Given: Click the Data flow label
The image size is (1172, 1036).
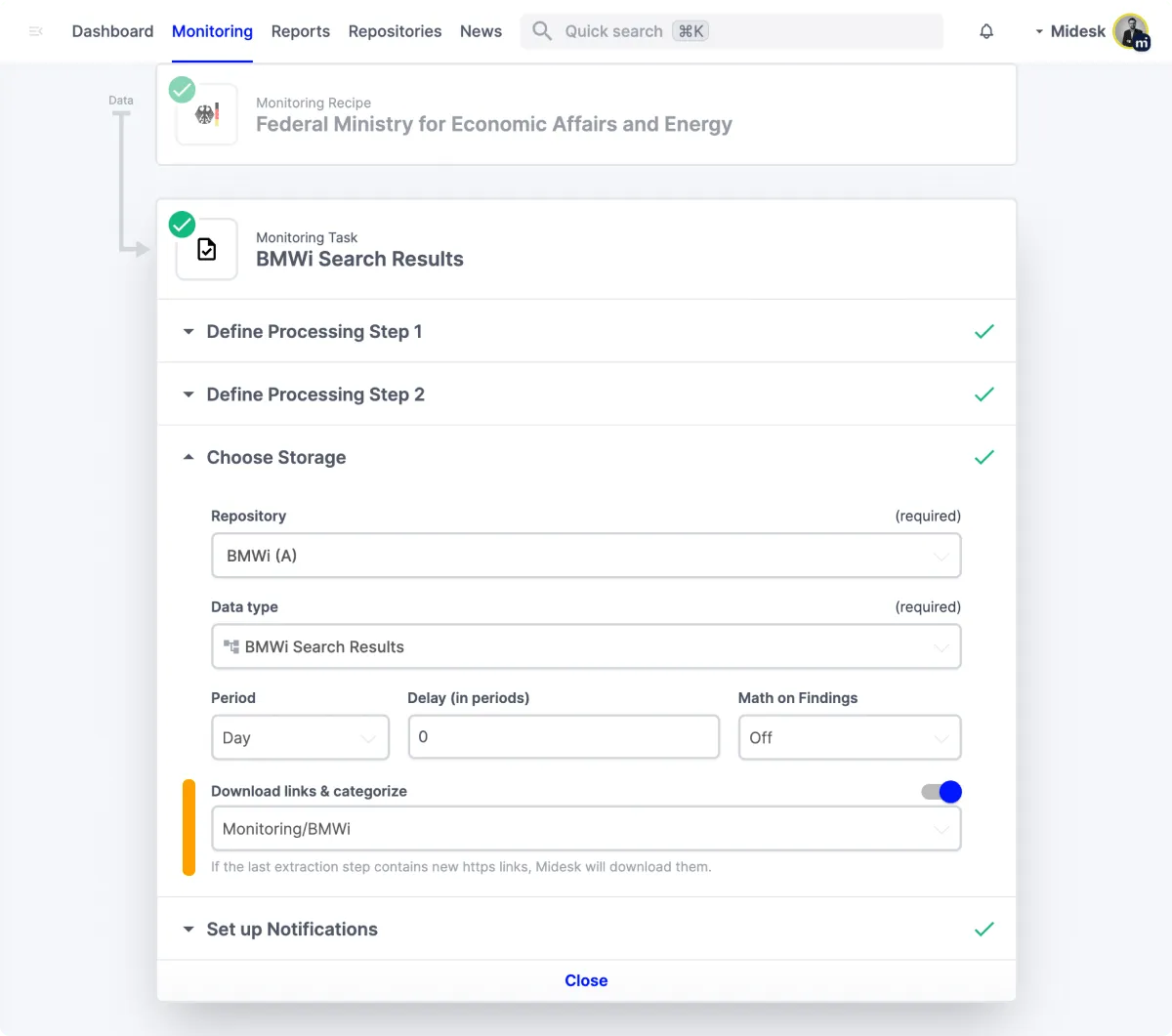Looking at the screenshot, I should (x=121, y=101).
